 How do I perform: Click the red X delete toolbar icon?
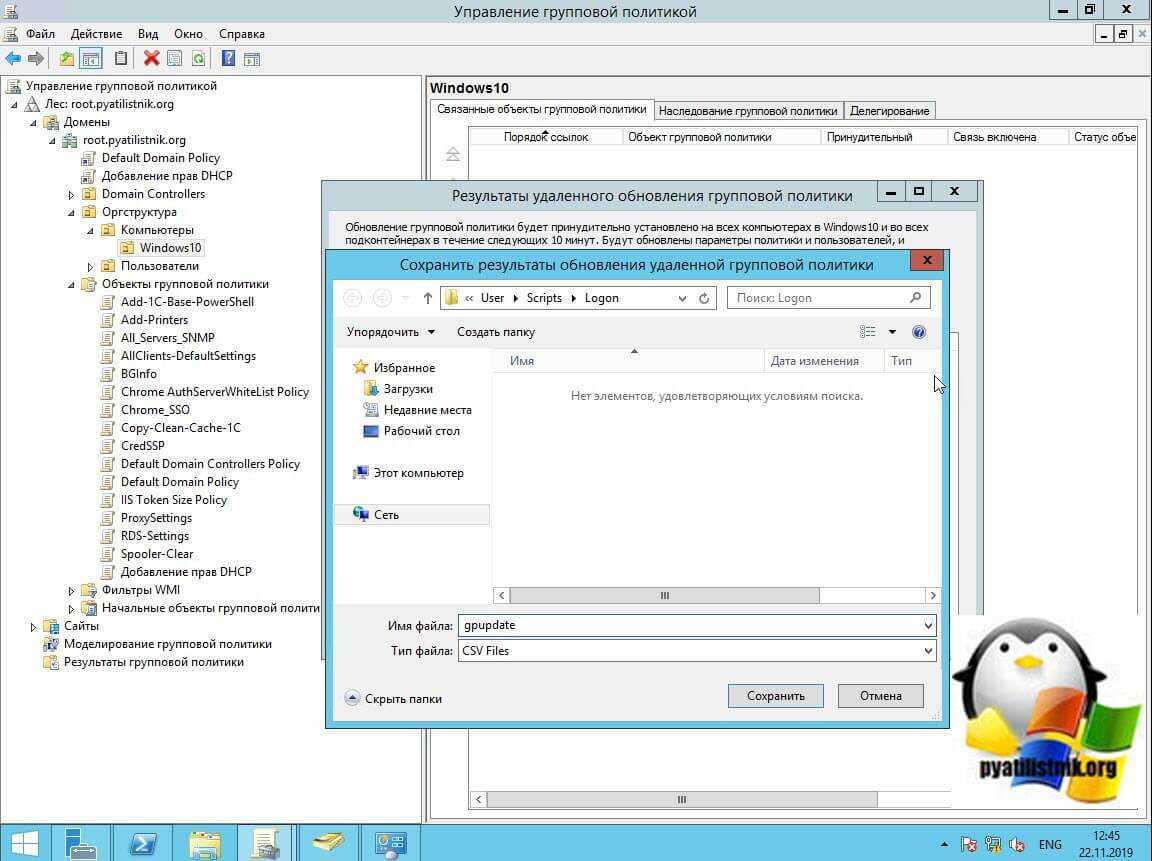pos(151,59)
